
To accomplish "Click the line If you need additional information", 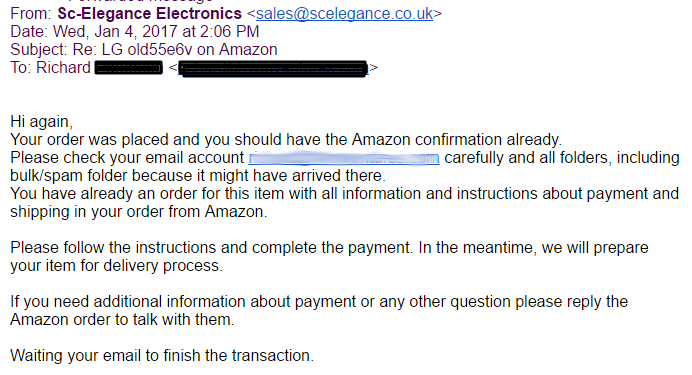I will [x=319, y=302].
